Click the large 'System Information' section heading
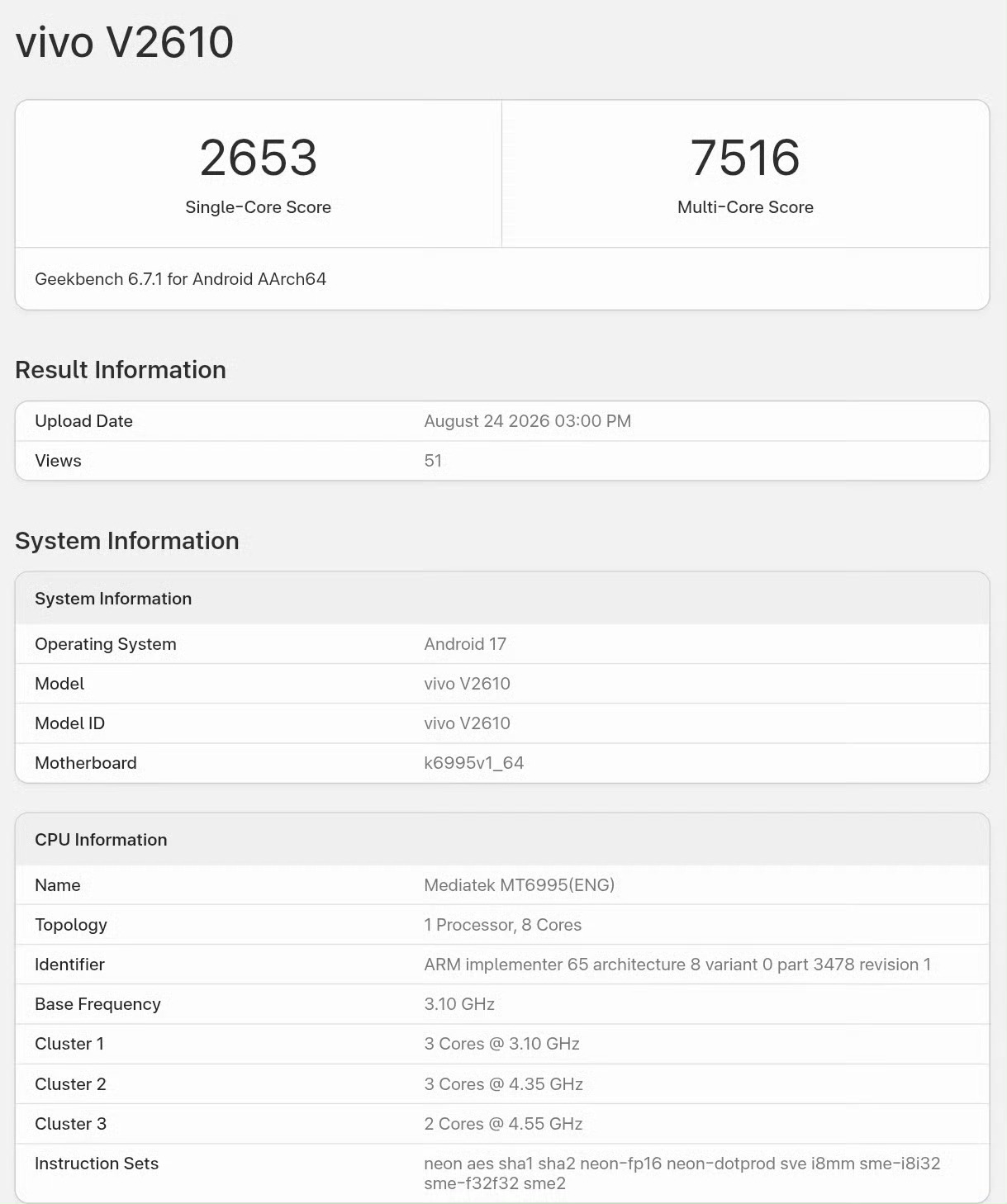Viewport: 1007px width, 1204px height. [127, 541]
